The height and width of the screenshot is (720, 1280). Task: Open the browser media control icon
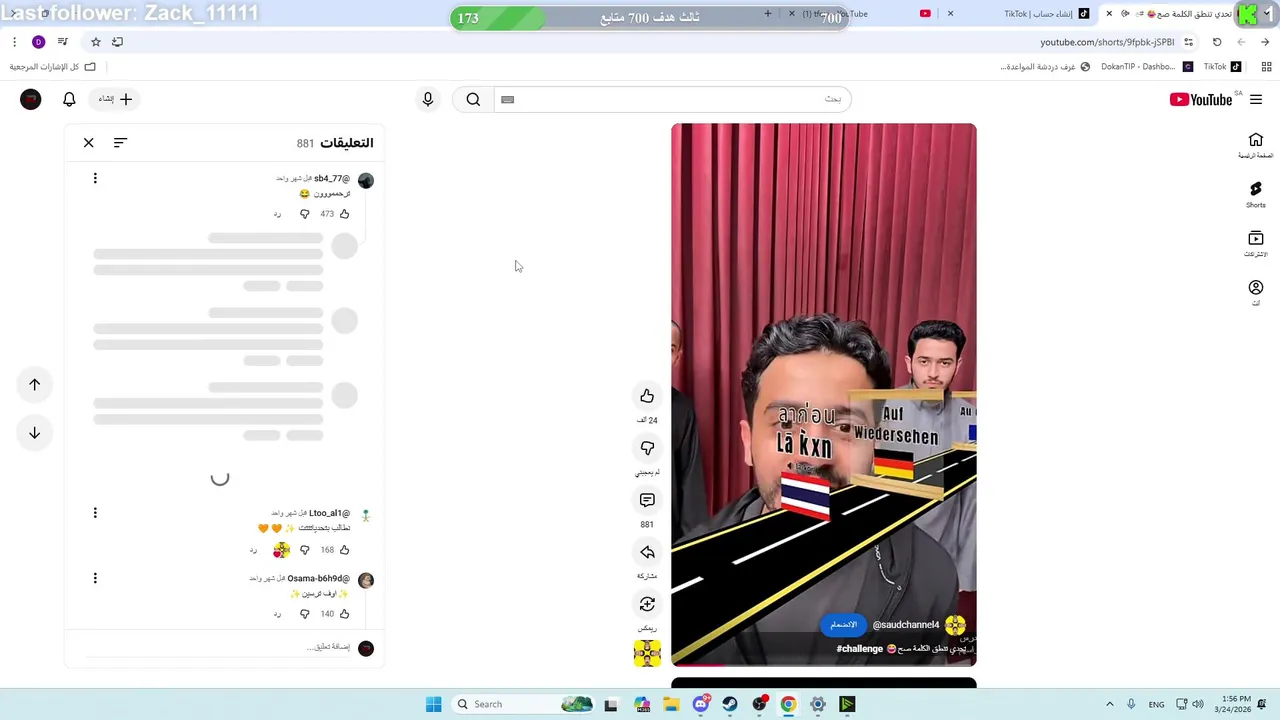tap(63, 42)
